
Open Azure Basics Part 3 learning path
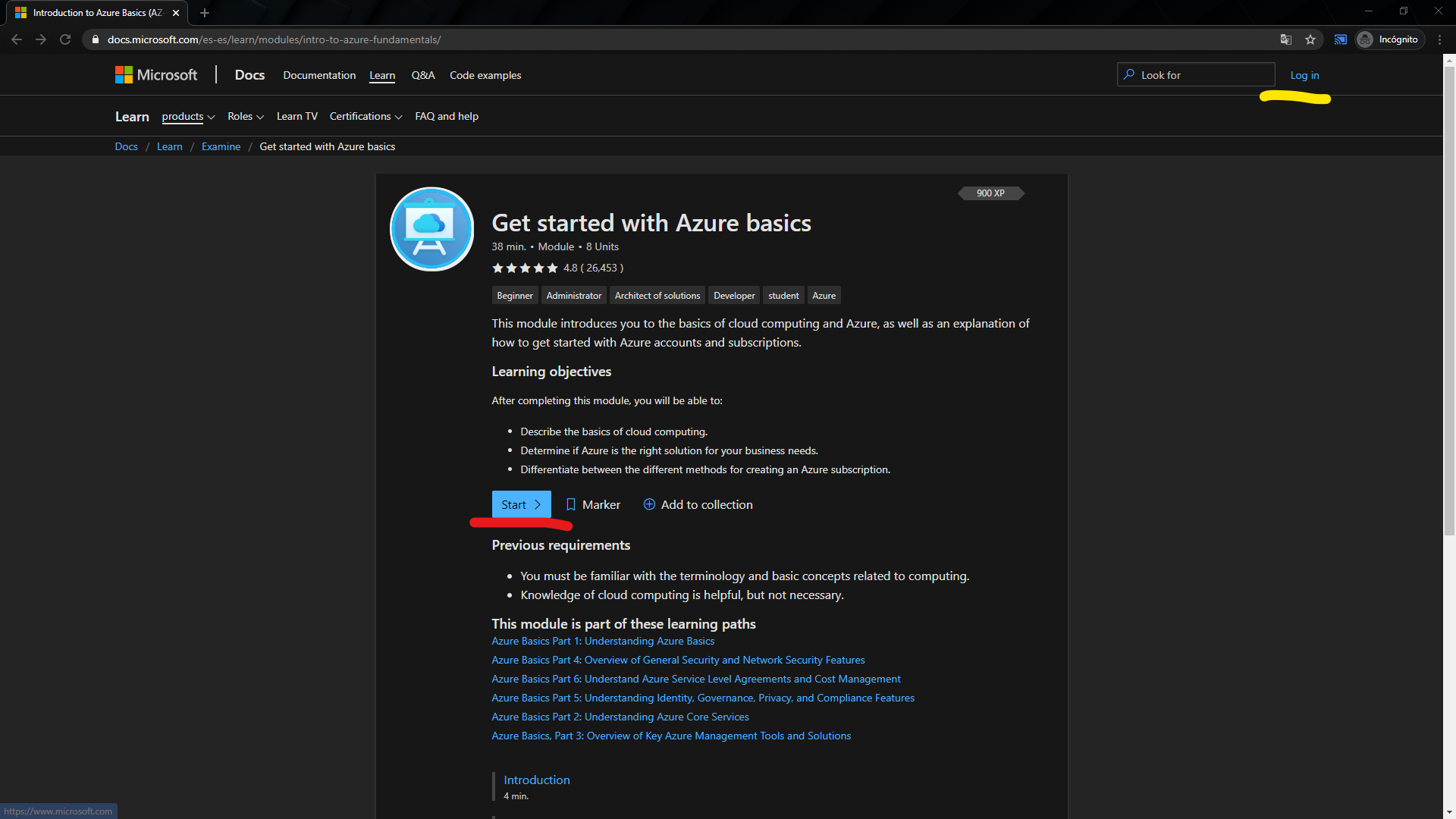point(671,736)
